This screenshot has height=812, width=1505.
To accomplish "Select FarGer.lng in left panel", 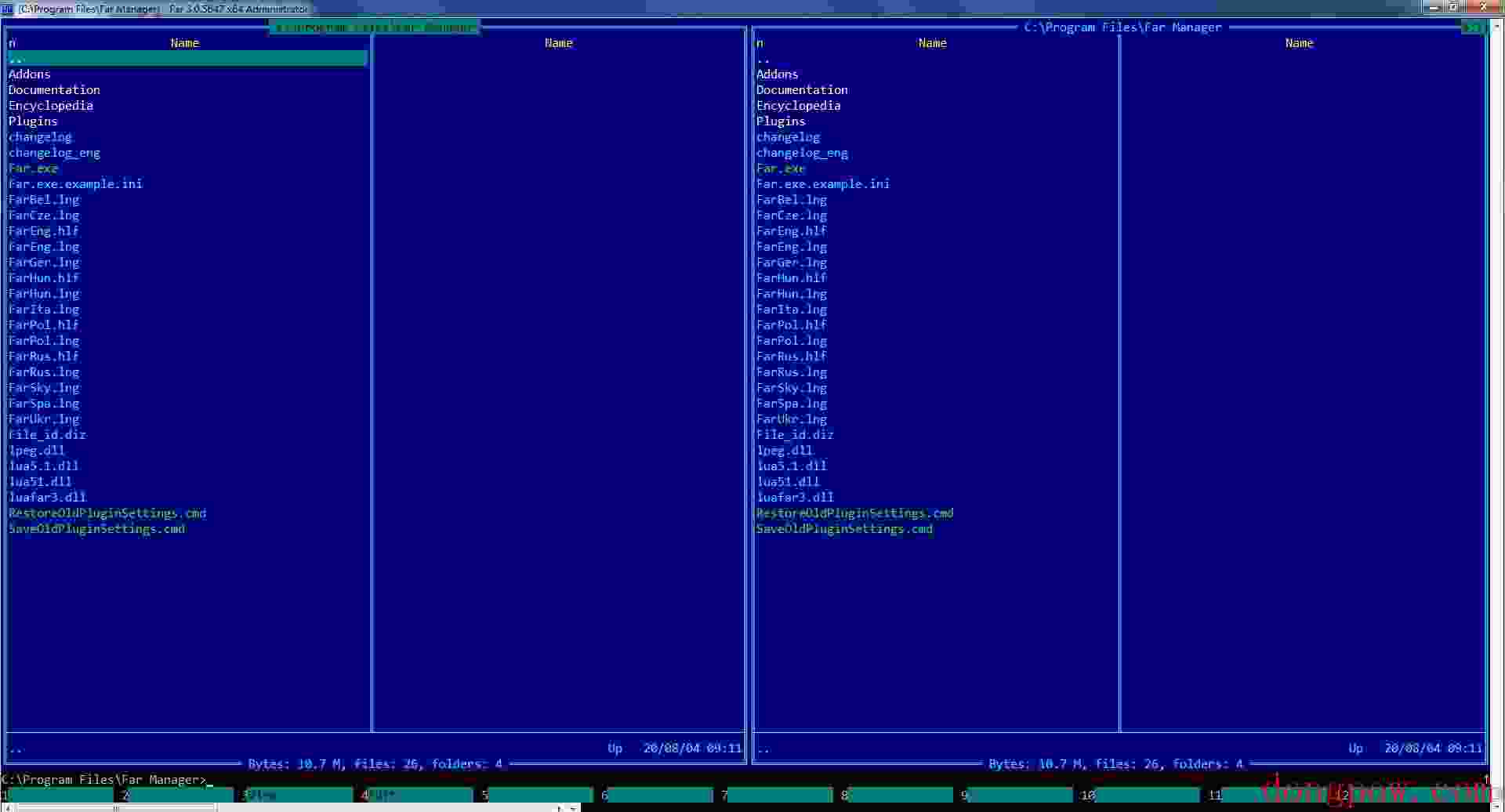I will pyautogui.click(x=44, y=263).
